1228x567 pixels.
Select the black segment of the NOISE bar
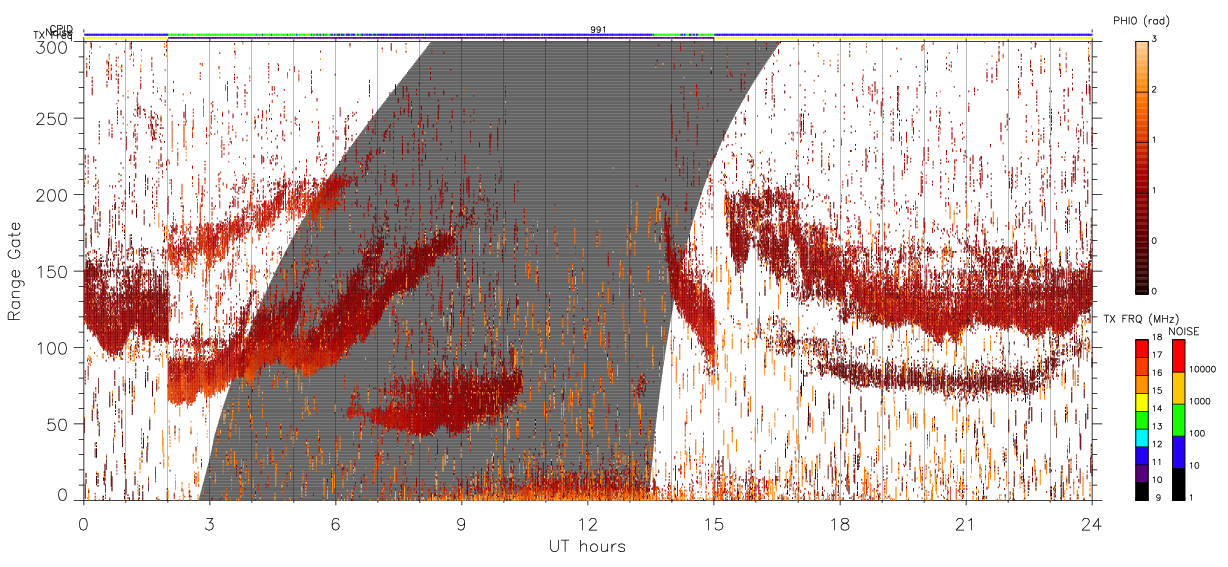(x=1179, y=484)
